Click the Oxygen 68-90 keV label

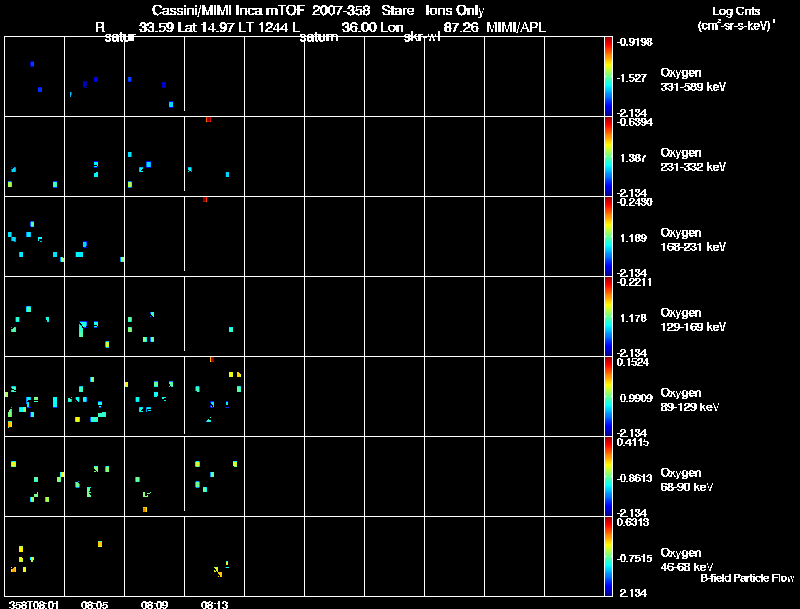[x=687, y=480]
